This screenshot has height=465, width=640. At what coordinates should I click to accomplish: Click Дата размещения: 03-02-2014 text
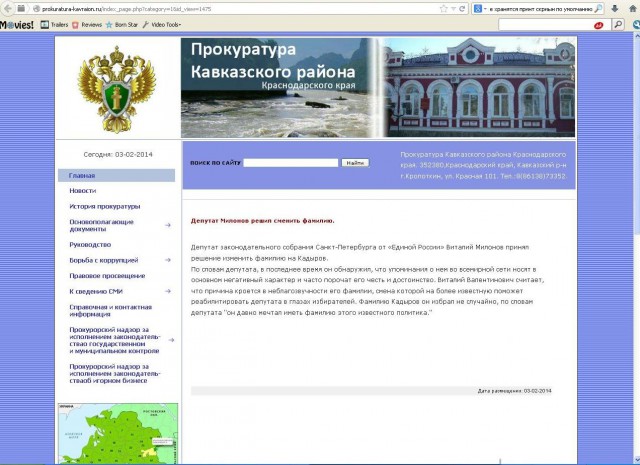click(x=514, y=391)
